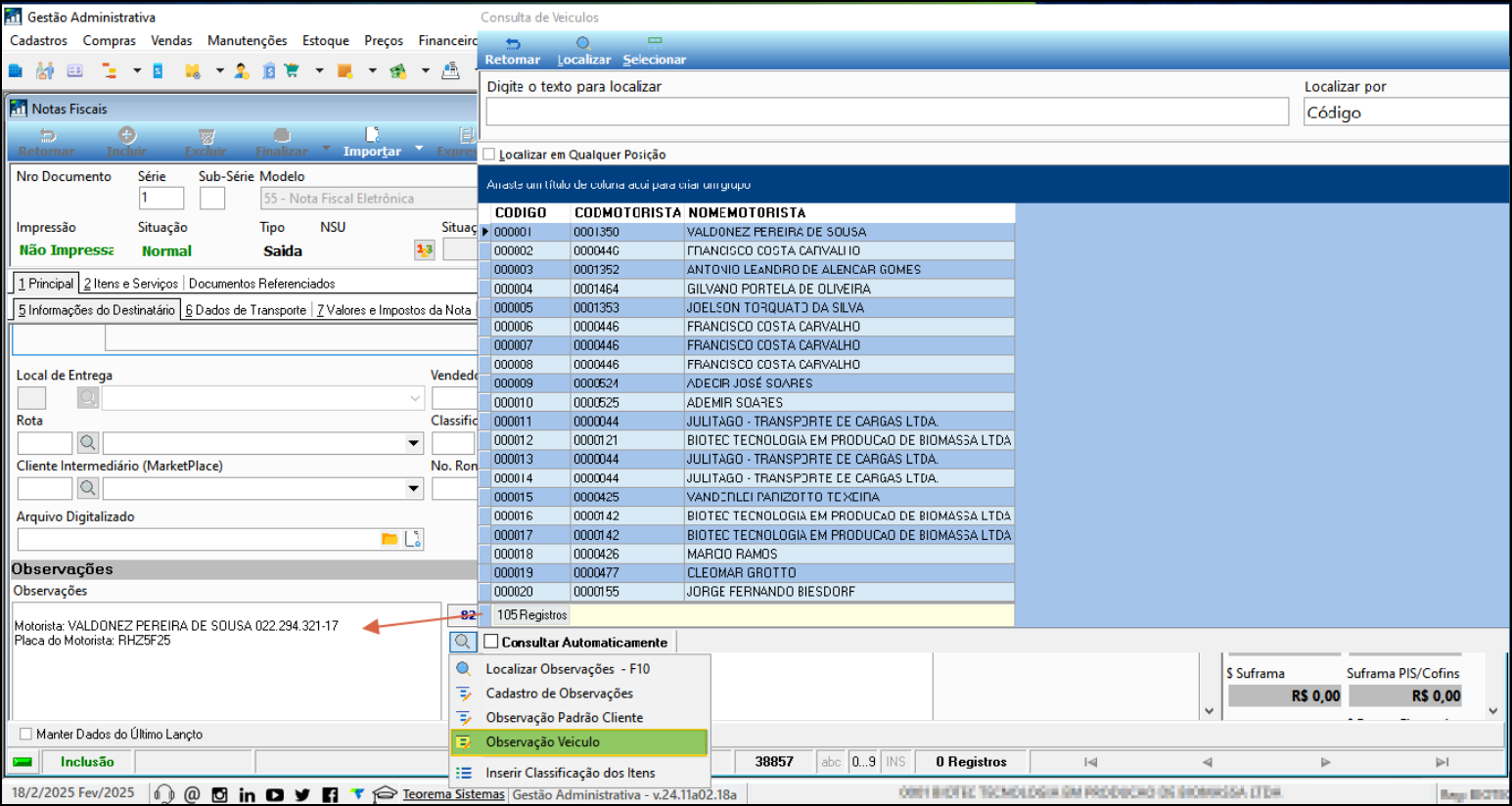Choose Localizar Observações - F10 menu entry

(x=578, y=669)
